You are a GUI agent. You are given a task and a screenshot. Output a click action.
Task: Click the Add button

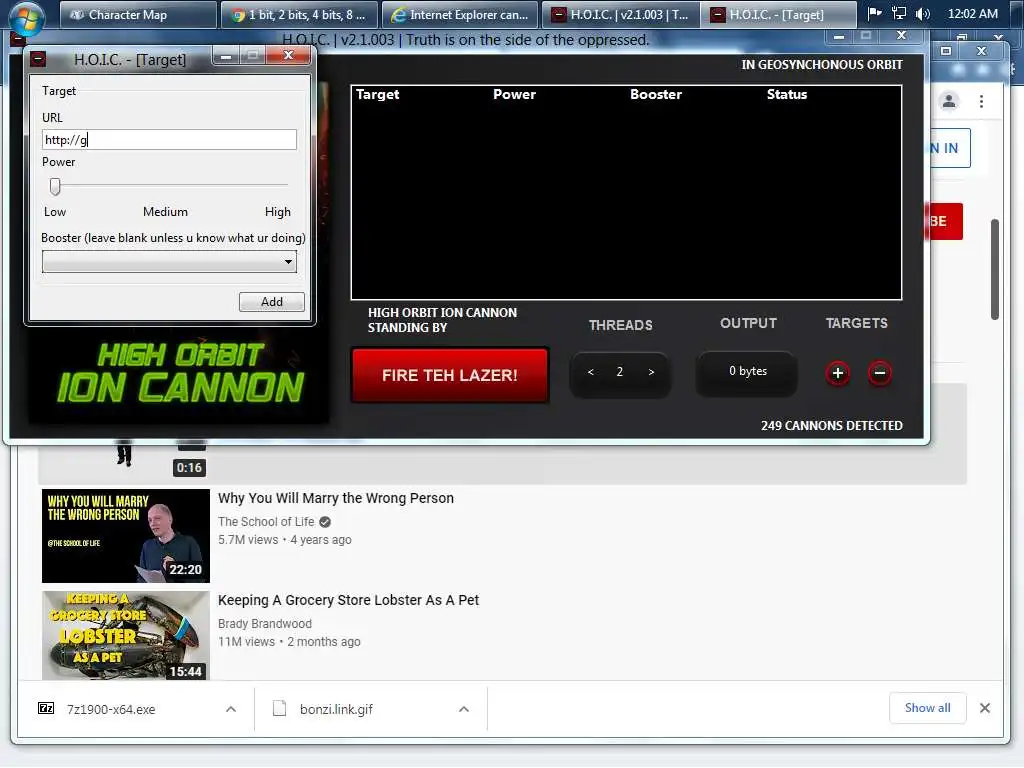(272, 302)
